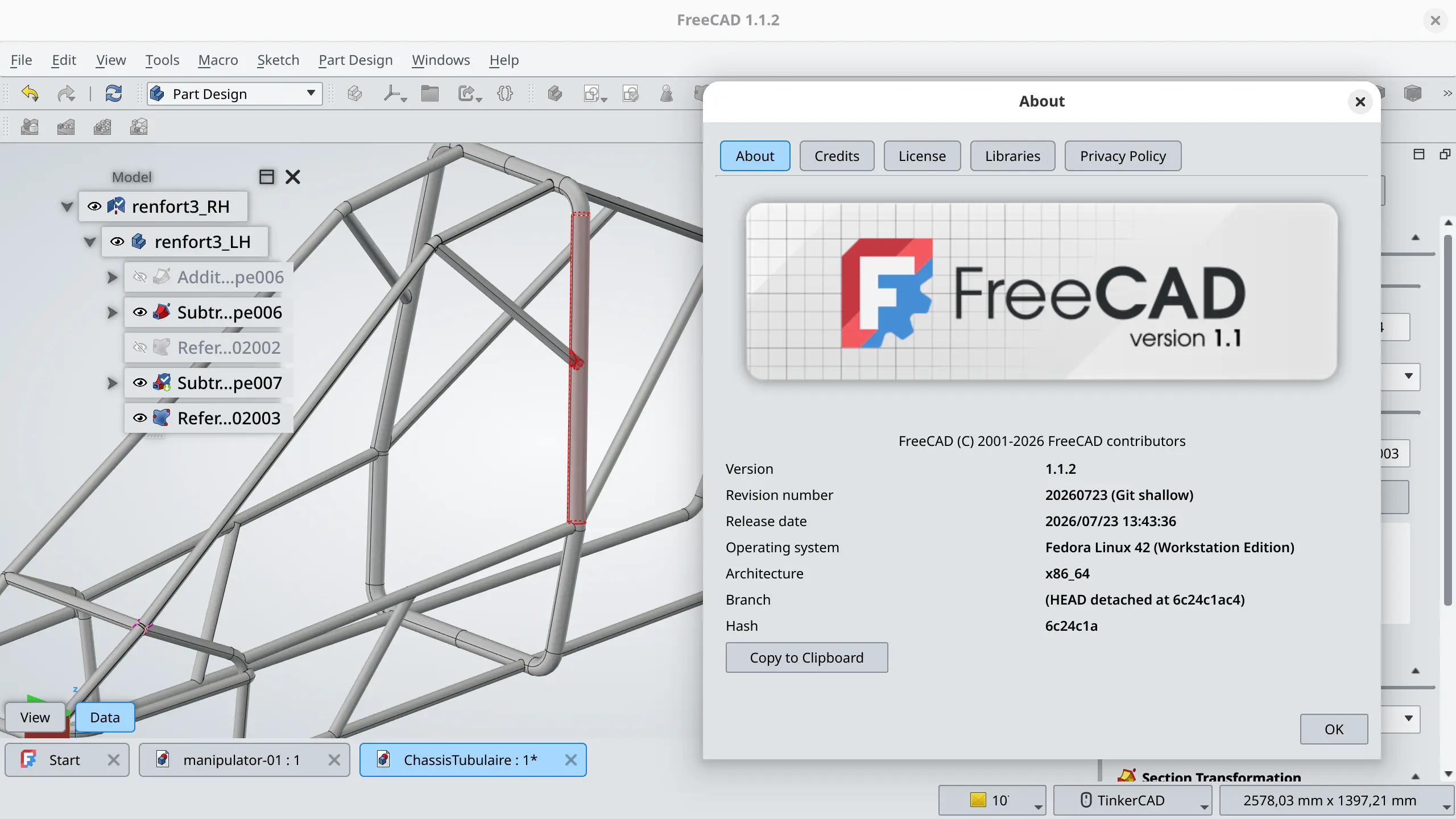Click the curly braces VarSet icon

click(x=505, y=93)
